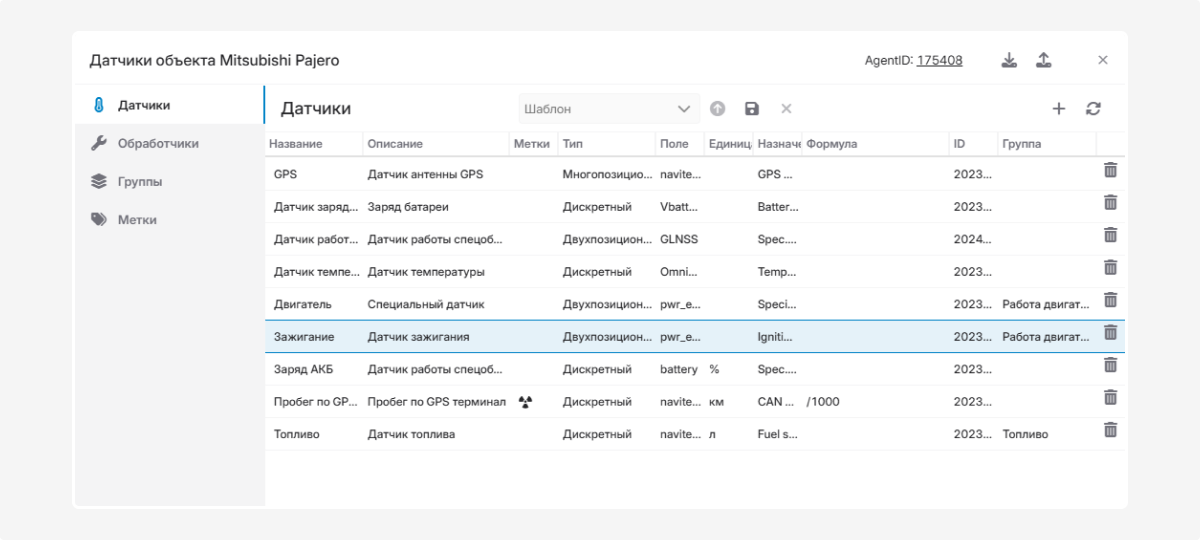Refresh the sensors list
Image resolution: width=1200 pixels, height=540 pixels.
1093,109
